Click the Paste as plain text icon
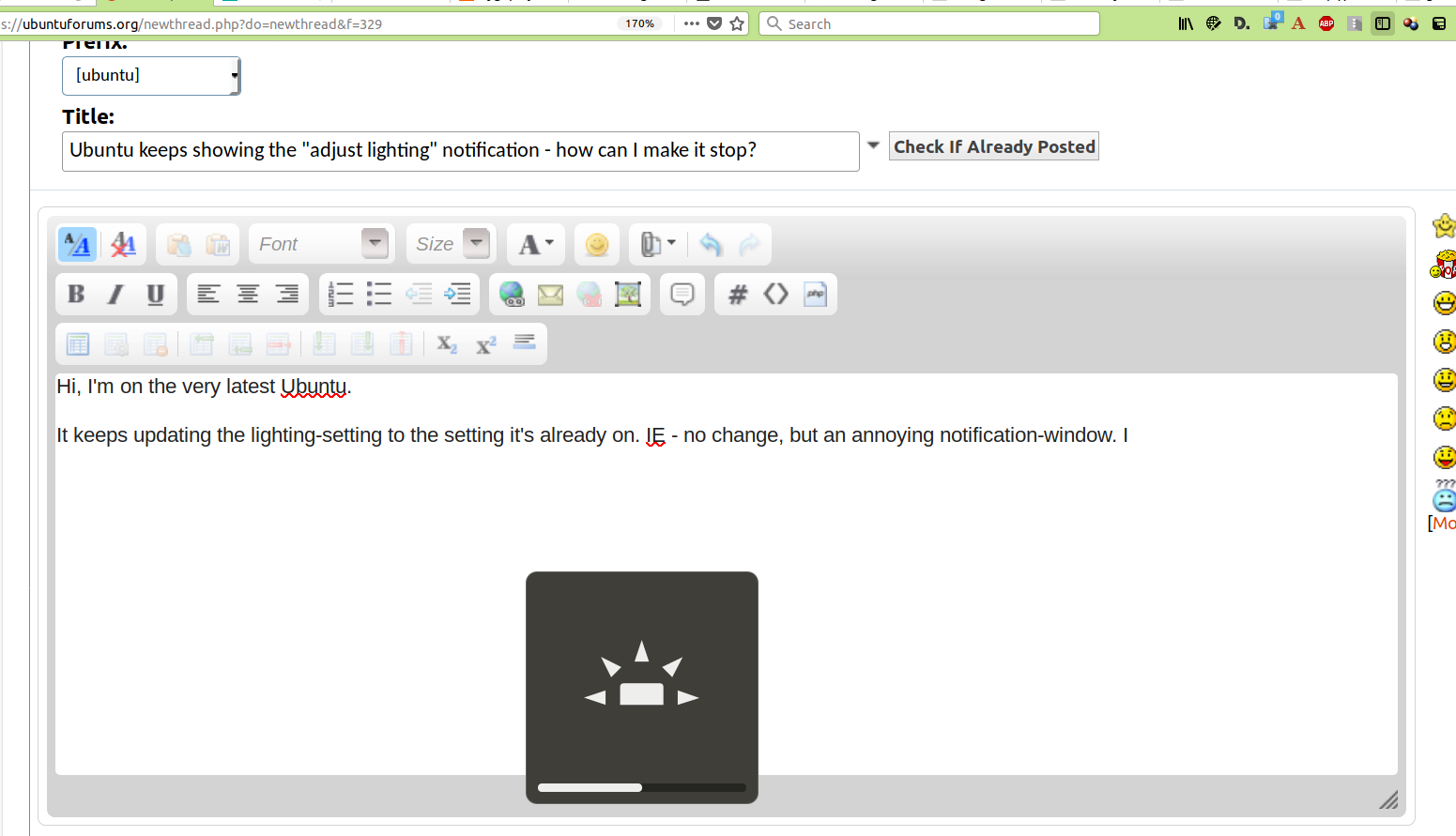 178,245
